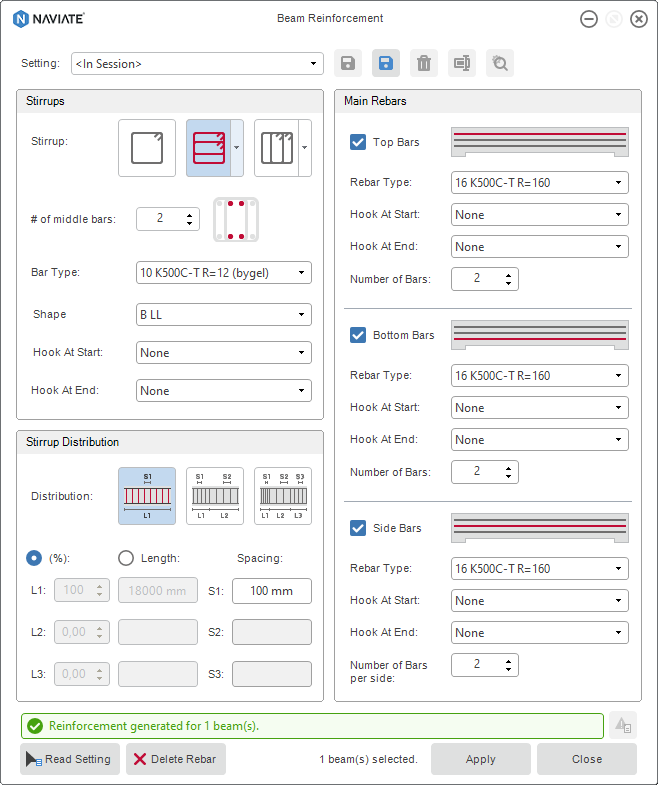Click the blue save-as setting icon
Screen dimensions: 658x785
click(386, 64)
